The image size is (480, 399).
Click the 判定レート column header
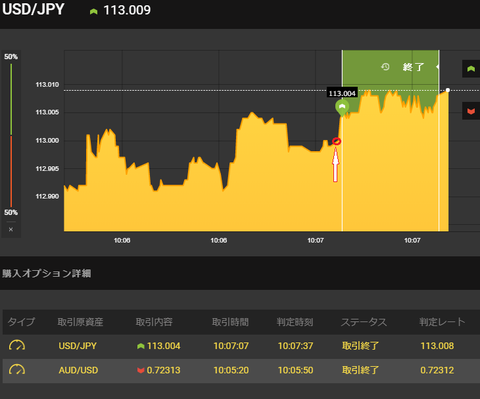pos(442,322)
